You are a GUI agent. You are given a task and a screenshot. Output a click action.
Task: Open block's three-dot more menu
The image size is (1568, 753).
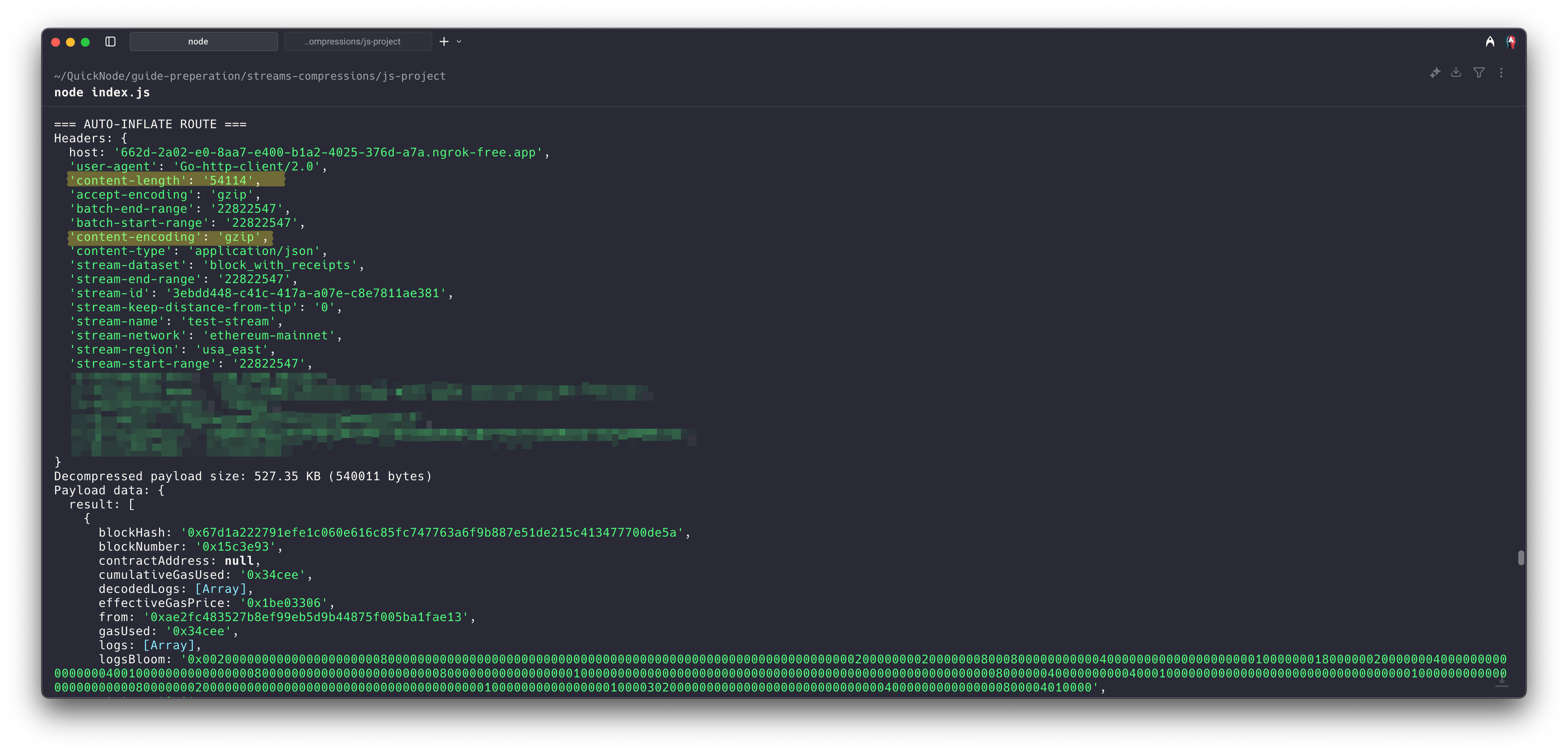tap(1501, 72)
